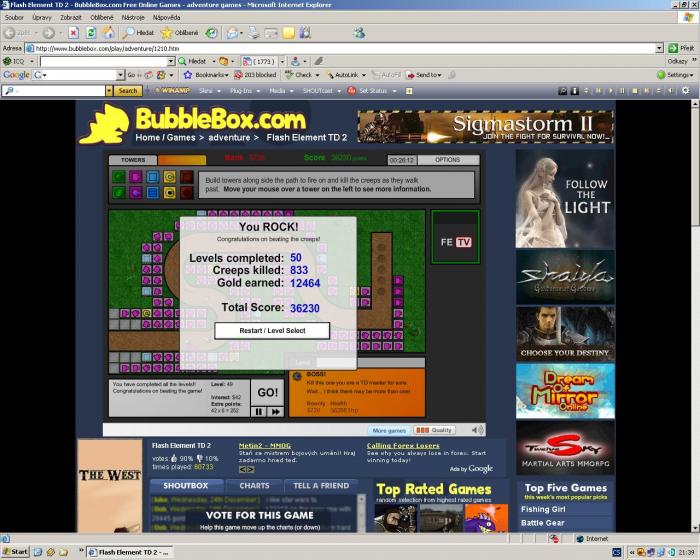Screen dimensions: 700x560
Task: Switch to the SHOUTBOX tab
Action: click(186, 486)
